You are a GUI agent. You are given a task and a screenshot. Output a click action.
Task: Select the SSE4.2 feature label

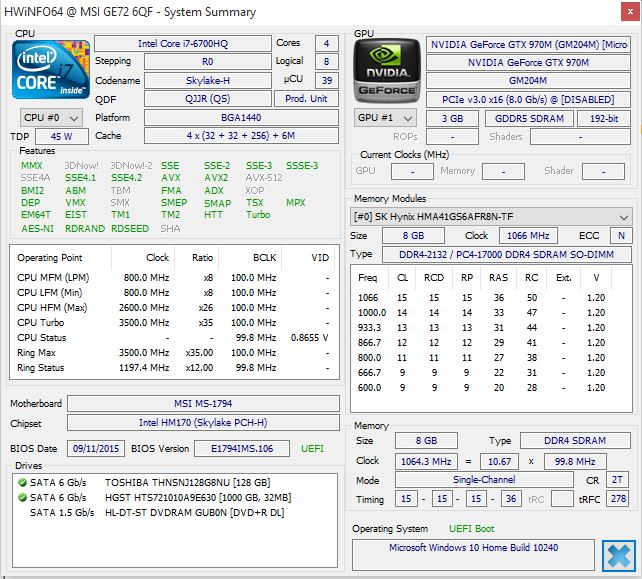point(127,178)
